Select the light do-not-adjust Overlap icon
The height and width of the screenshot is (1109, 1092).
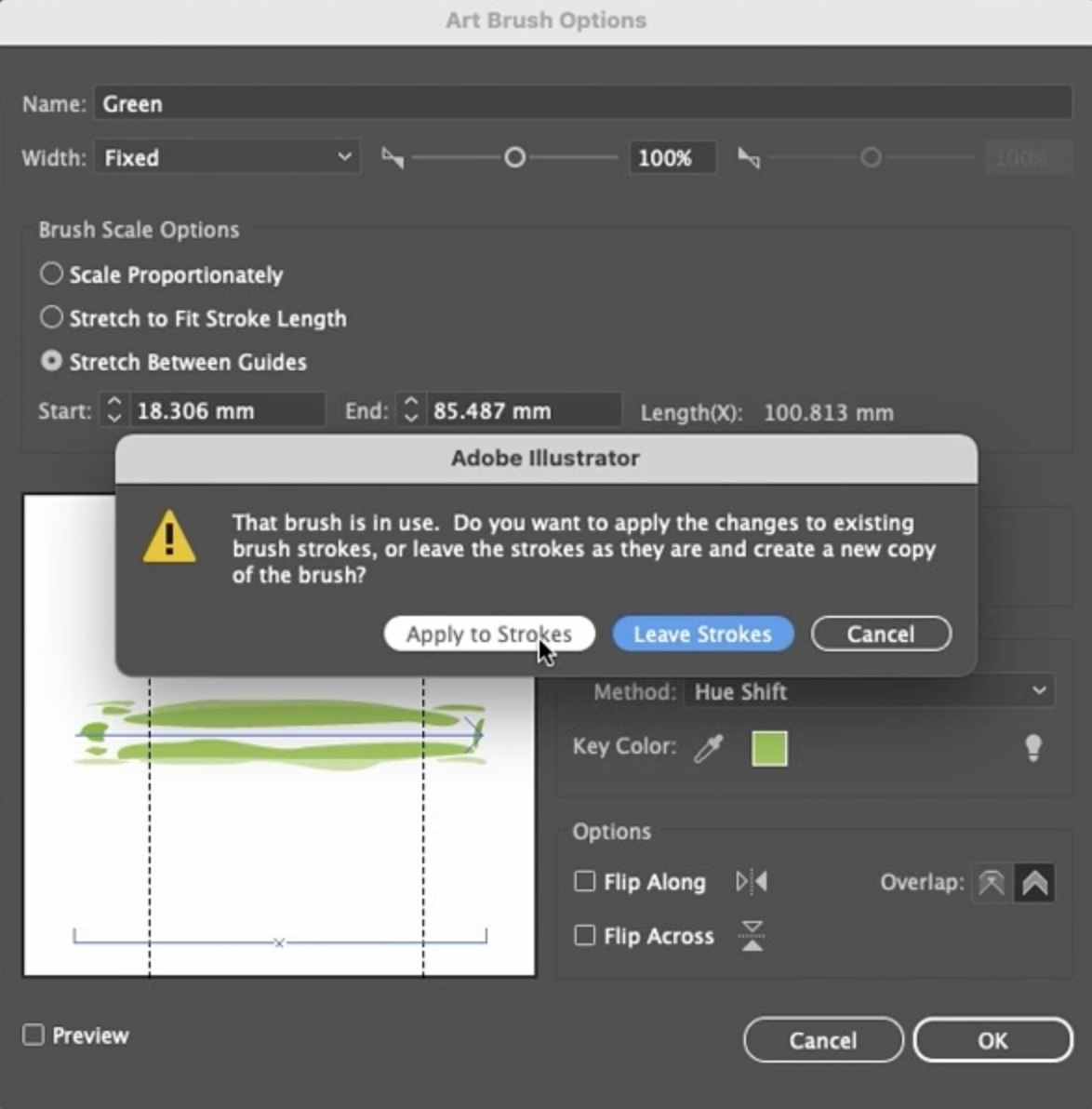click(992, 883)
